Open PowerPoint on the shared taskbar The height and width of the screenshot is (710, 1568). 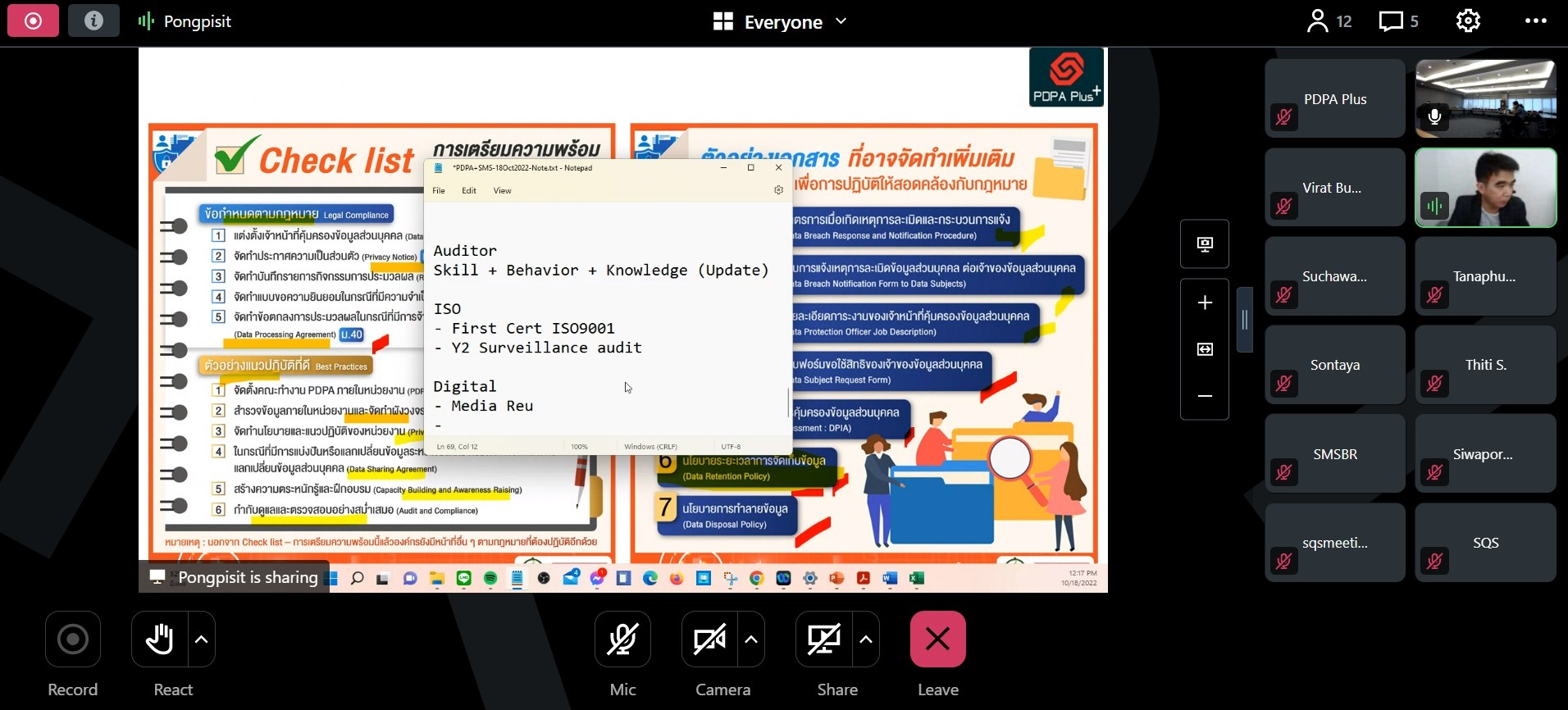(x=836, y=578)
